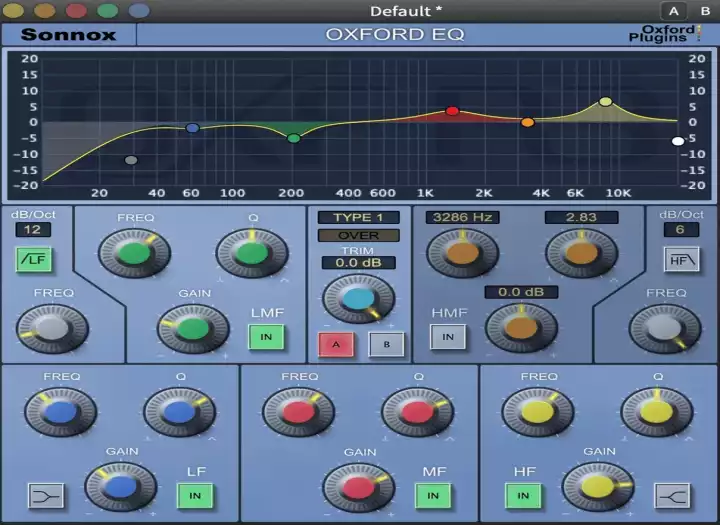
Task: Click the blue LF GAIN knob
Action: pyautogui.click(x=121, y=487)
